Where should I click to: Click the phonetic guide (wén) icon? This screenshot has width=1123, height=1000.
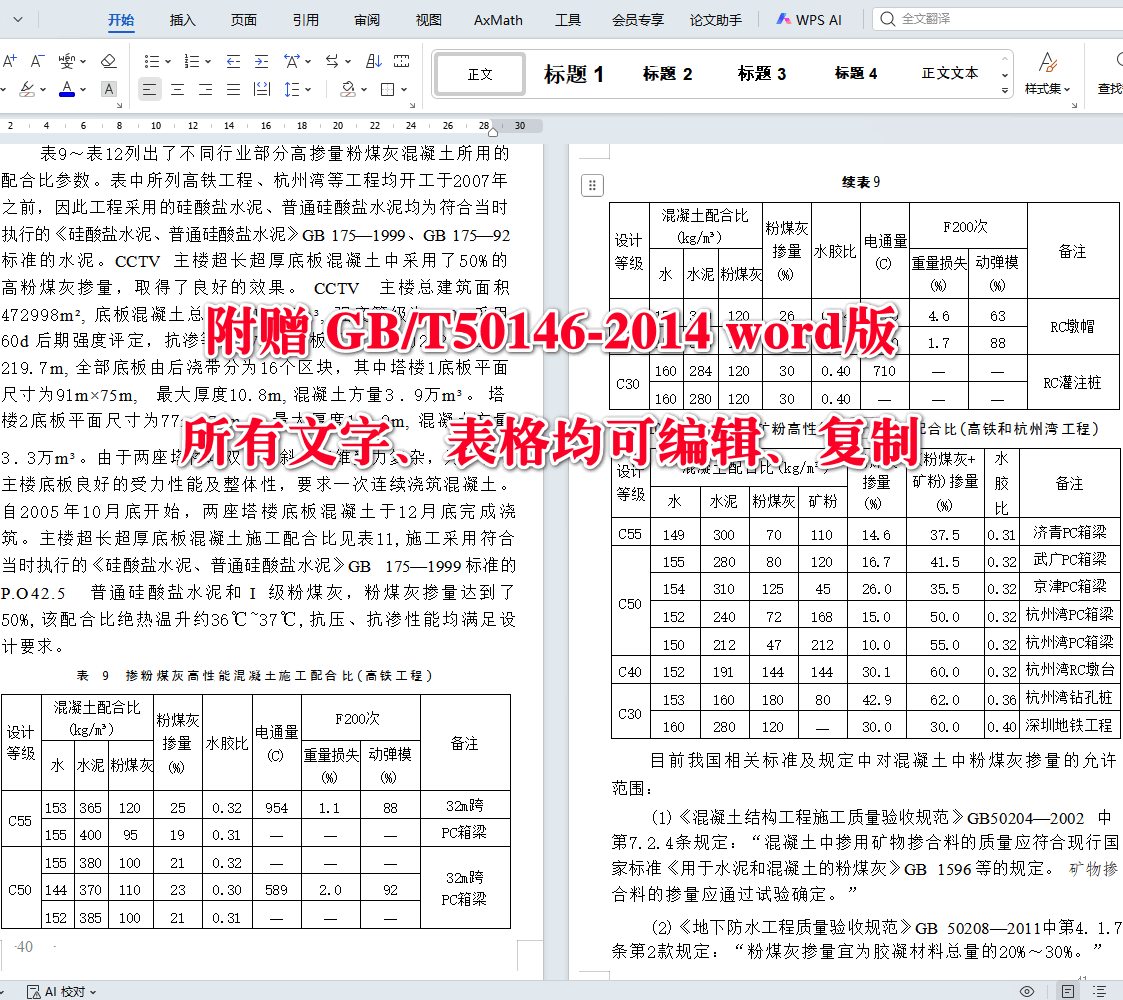coord(67,61)
